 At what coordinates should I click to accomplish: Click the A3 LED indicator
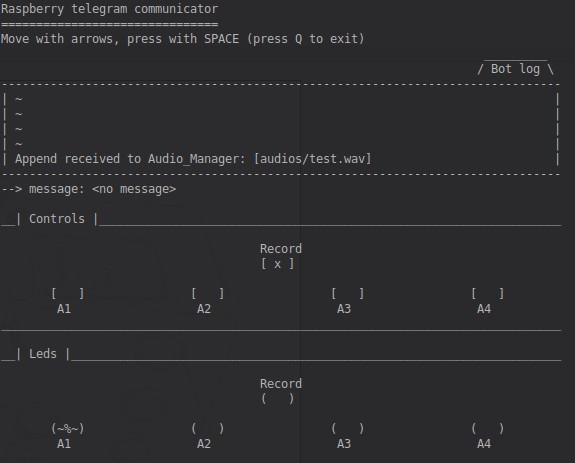pos(348,429)
